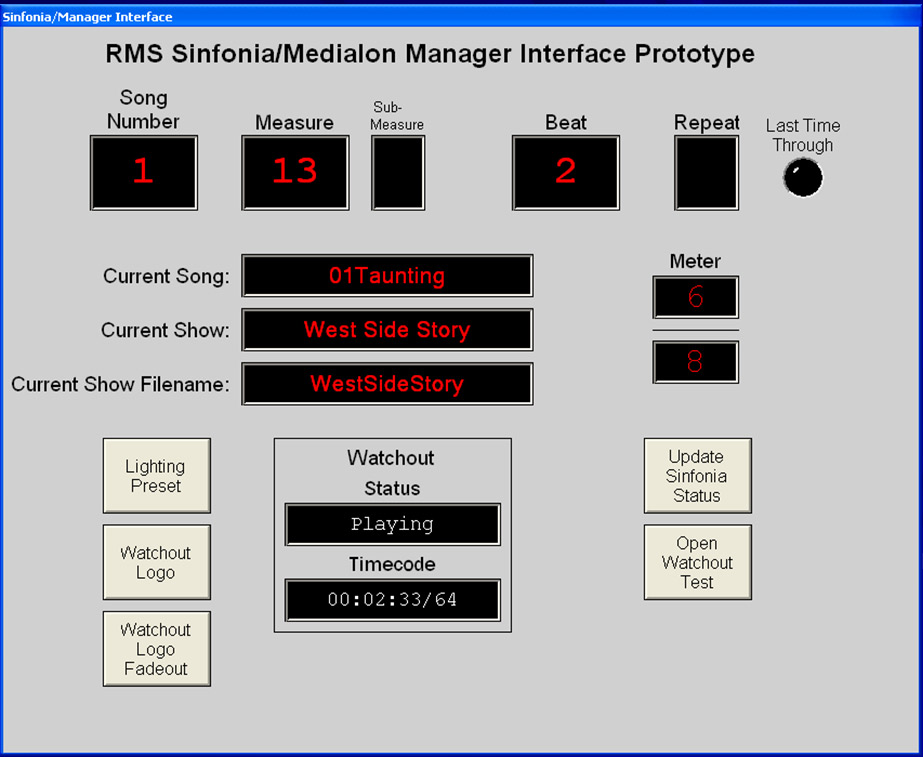The image size is (923, 757).
Task: Click the Measure display showing 13
Action: coord(295,172)
